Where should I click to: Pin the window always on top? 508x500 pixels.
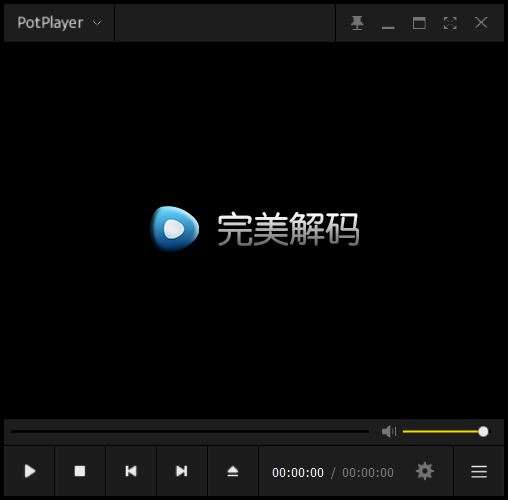tap(357, 23)
